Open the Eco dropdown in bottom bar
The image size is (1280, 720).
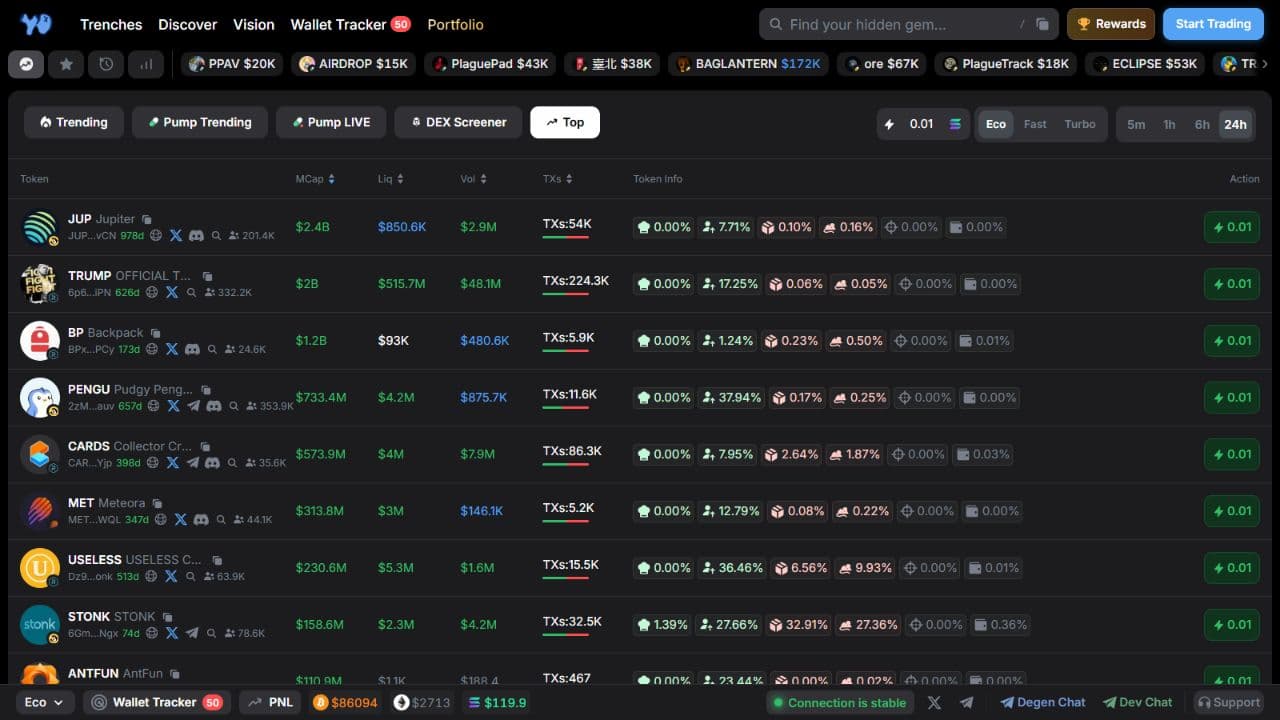44,703
